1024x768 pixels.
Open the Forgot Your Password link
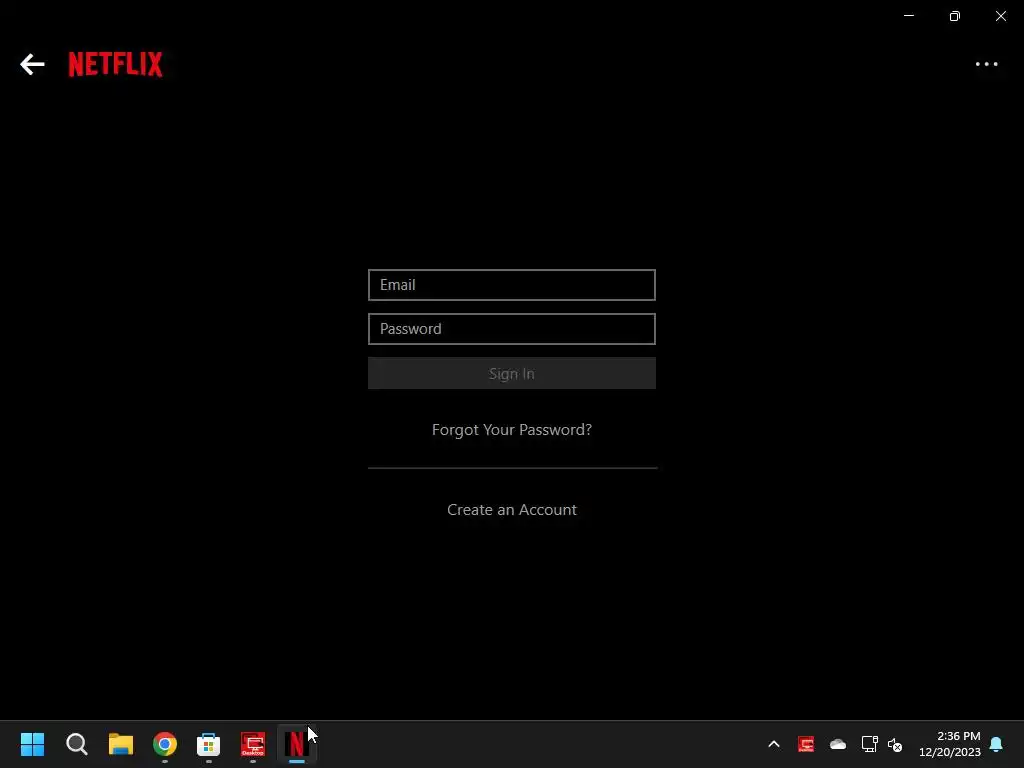511,430
